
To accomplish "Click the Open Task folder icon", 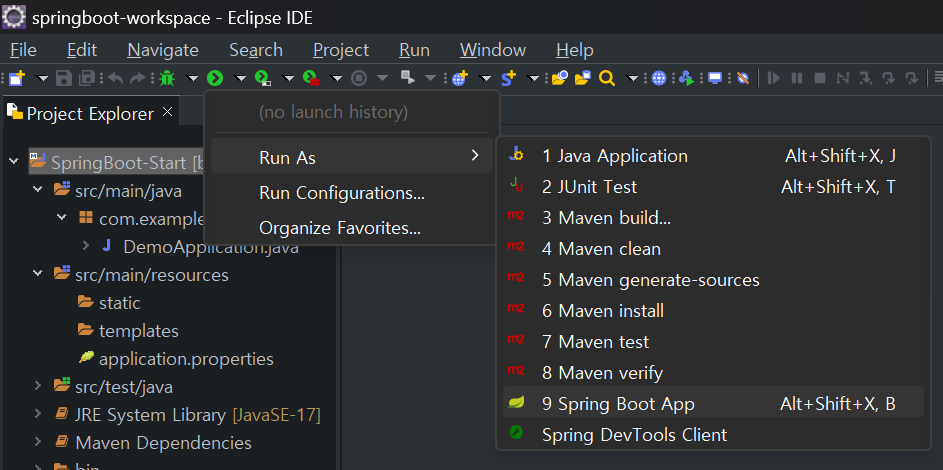I will pyautogui.click(x=583, y=78).
